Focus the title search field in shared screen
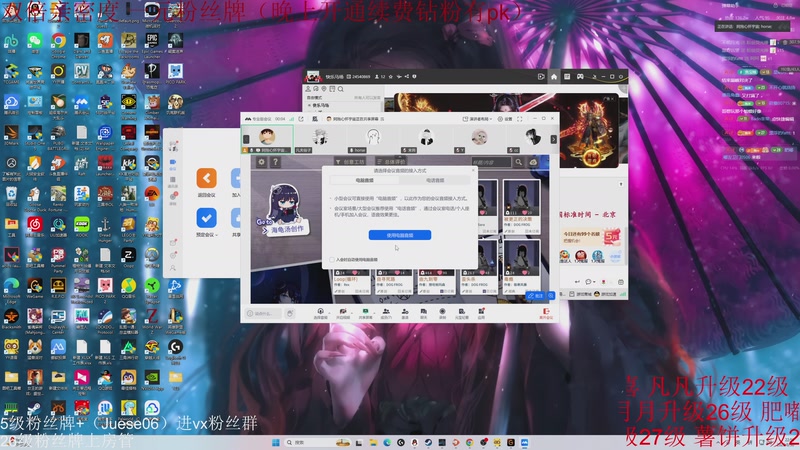Viewport: 800px width, 450px height. click(x=491, y=162)
